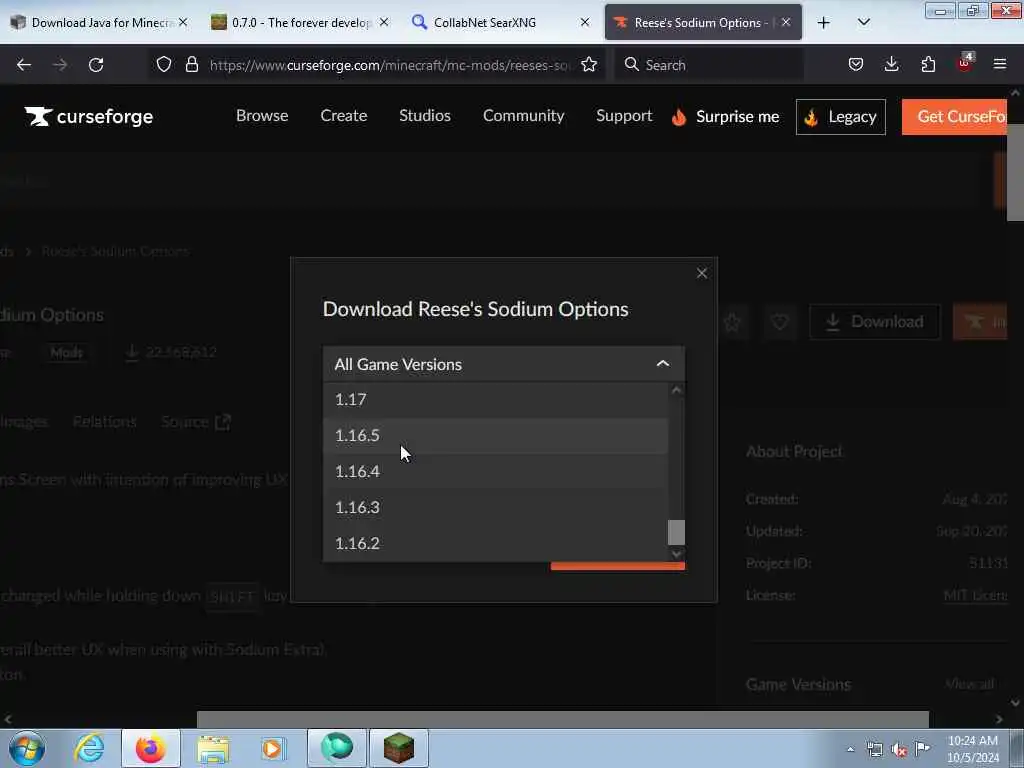Open a new browser tab
1024x768 pixels.
(824, 23)
